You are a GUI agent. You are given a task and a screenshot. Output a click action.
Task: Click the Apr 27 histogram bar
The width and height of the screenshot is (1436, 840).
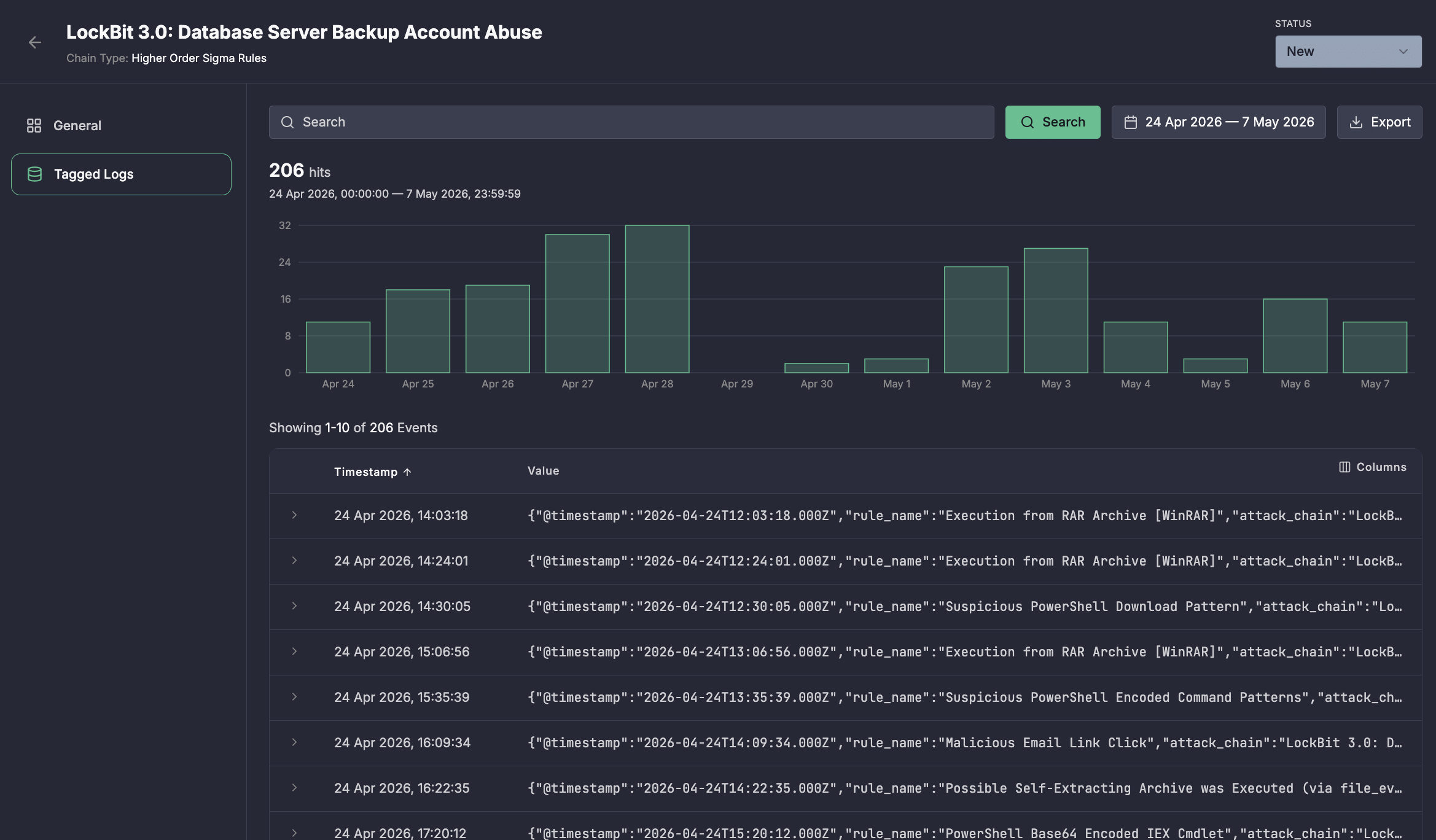pyautogui.click(x=577, y=303)
